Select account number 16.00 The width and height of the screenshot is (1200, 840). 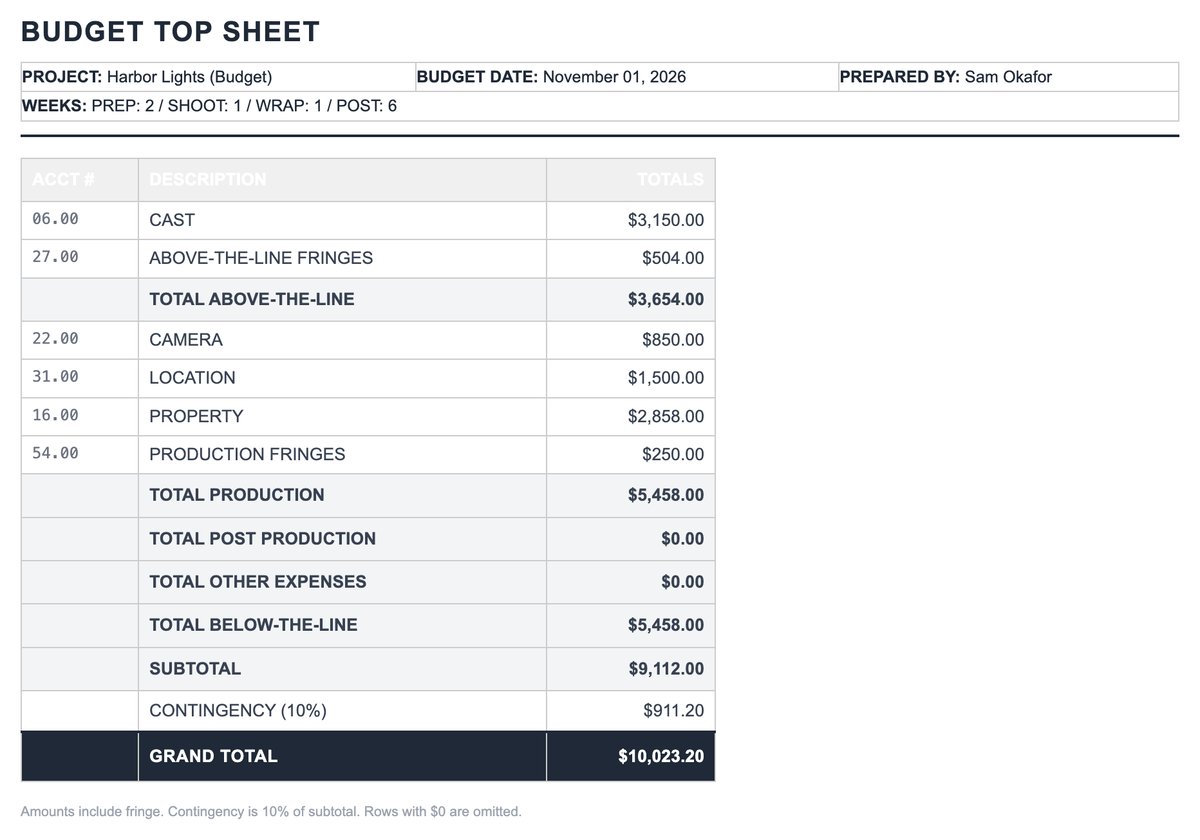55,415
